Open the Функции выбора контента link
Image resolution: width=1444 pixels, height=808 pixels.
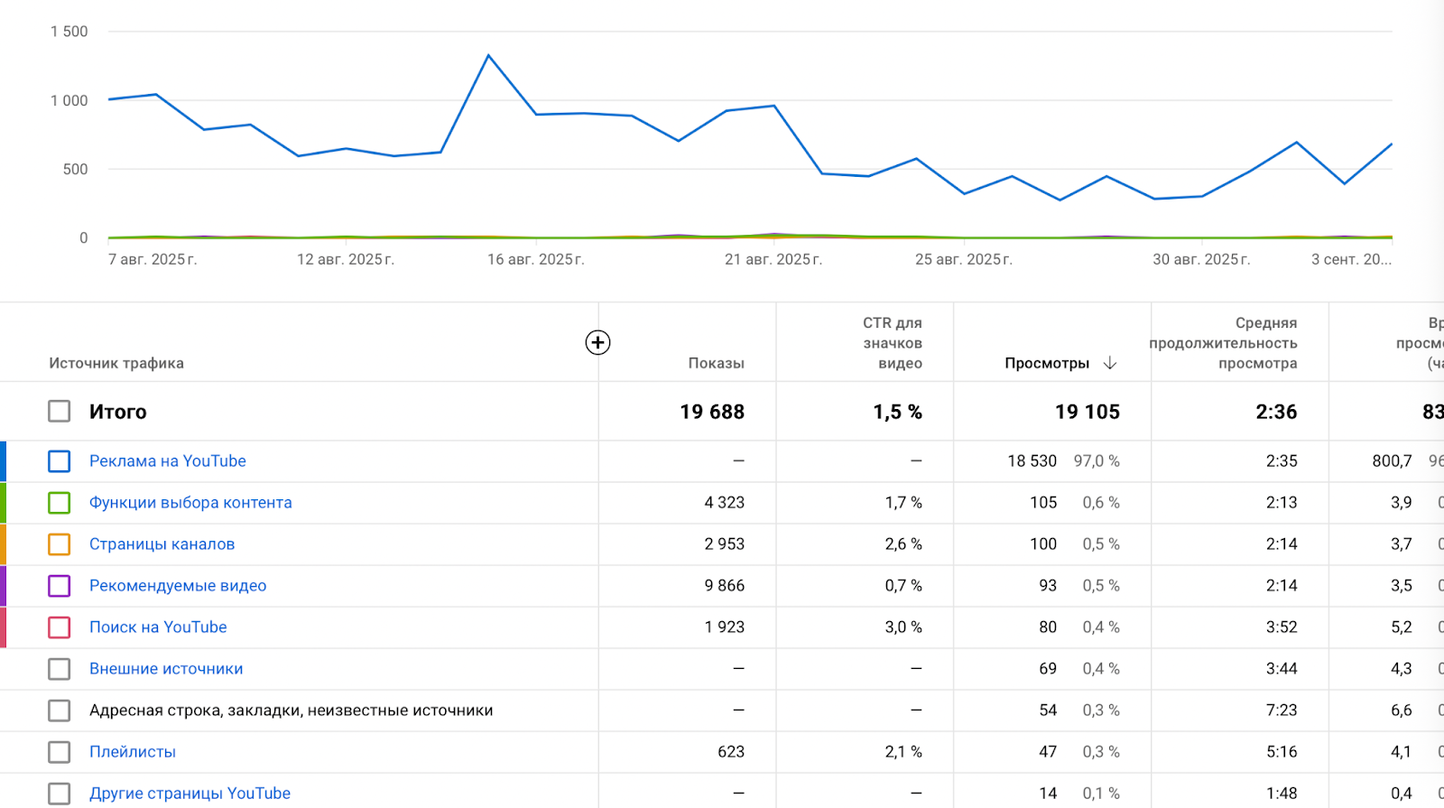[190, 503]
